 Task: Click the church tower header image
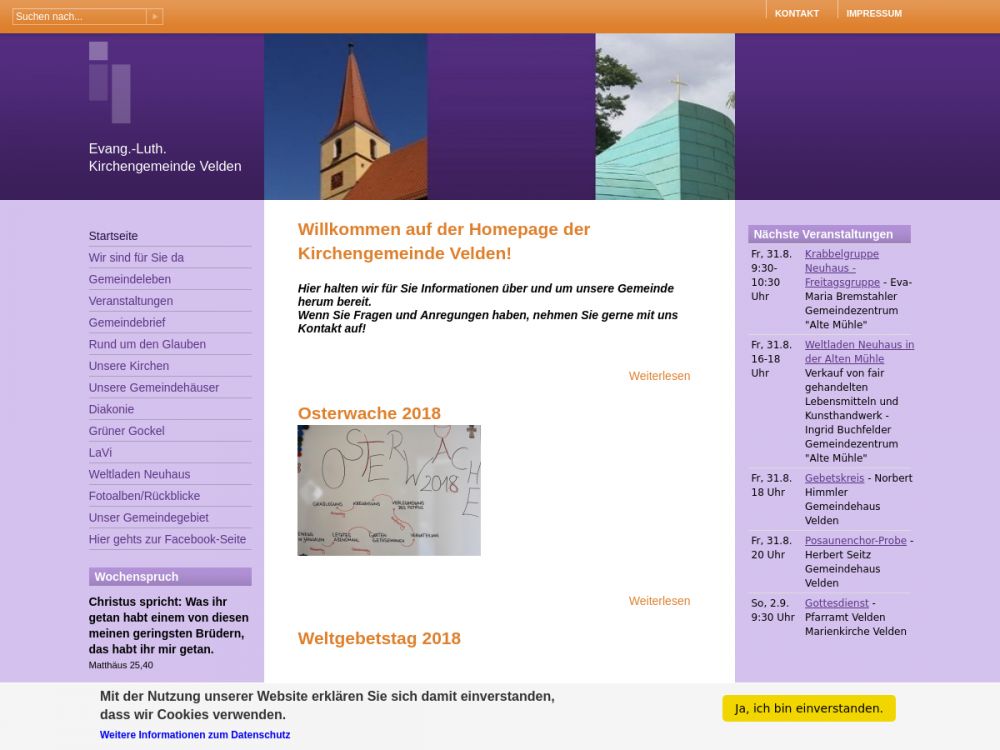(345, 117)
